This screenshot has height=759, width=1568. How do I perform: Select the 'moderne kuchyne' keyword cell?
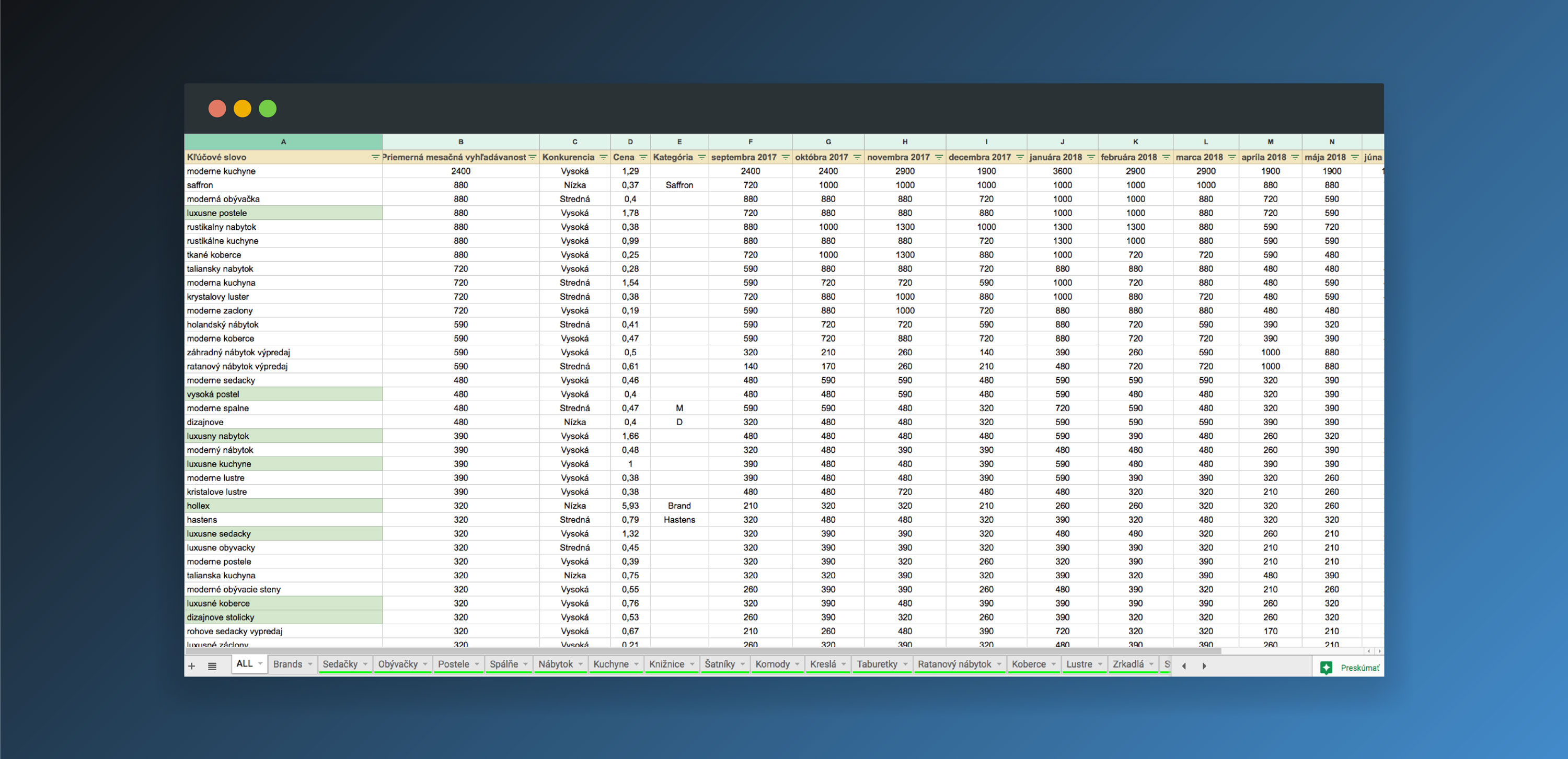pos(283,171)
